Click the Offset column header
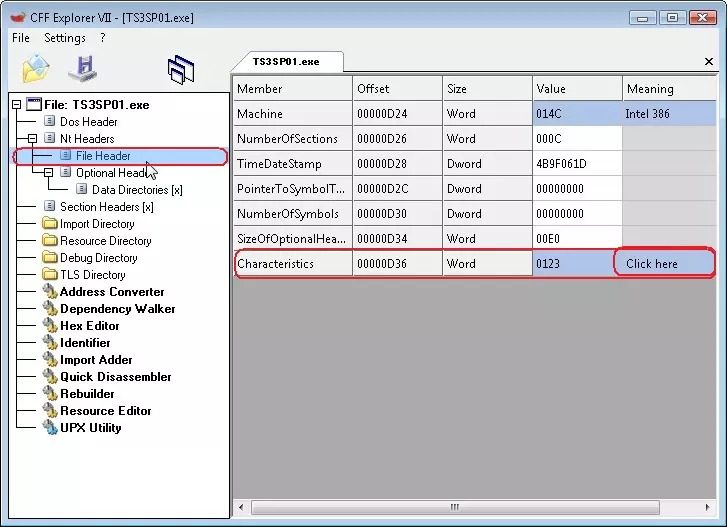The height and width of the screenshot is (527, 727). [397, 89]
